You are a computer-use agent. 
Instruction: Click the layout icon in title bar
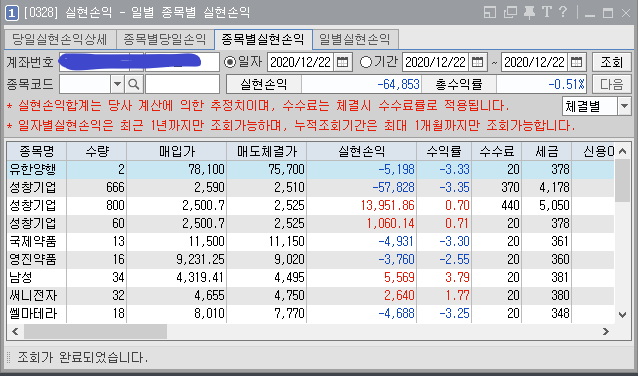(489, 12)
